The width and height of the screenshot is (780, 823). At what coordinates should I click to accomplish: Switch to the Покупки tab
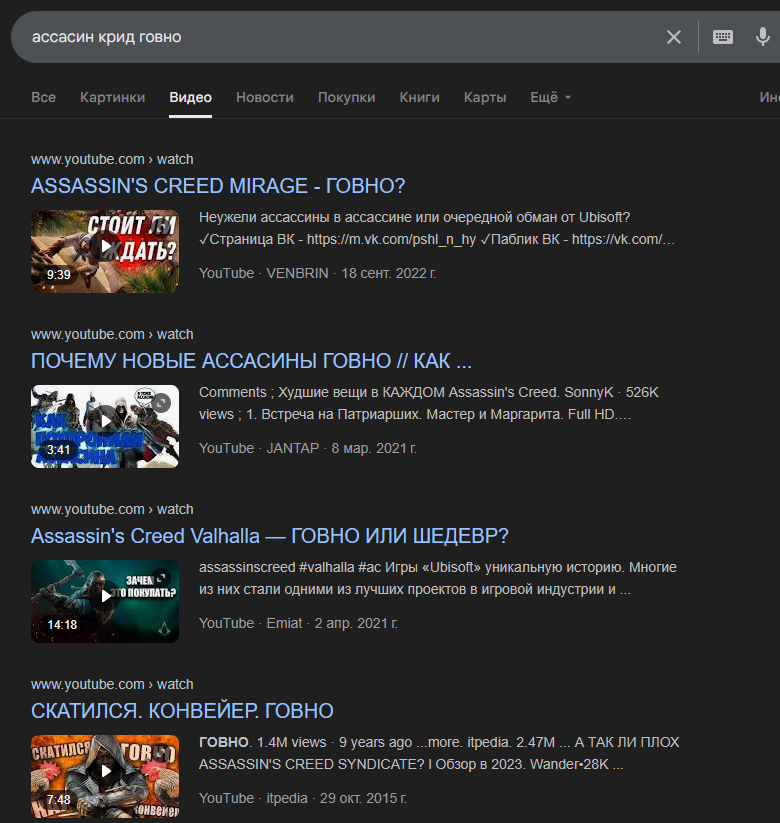346,97
